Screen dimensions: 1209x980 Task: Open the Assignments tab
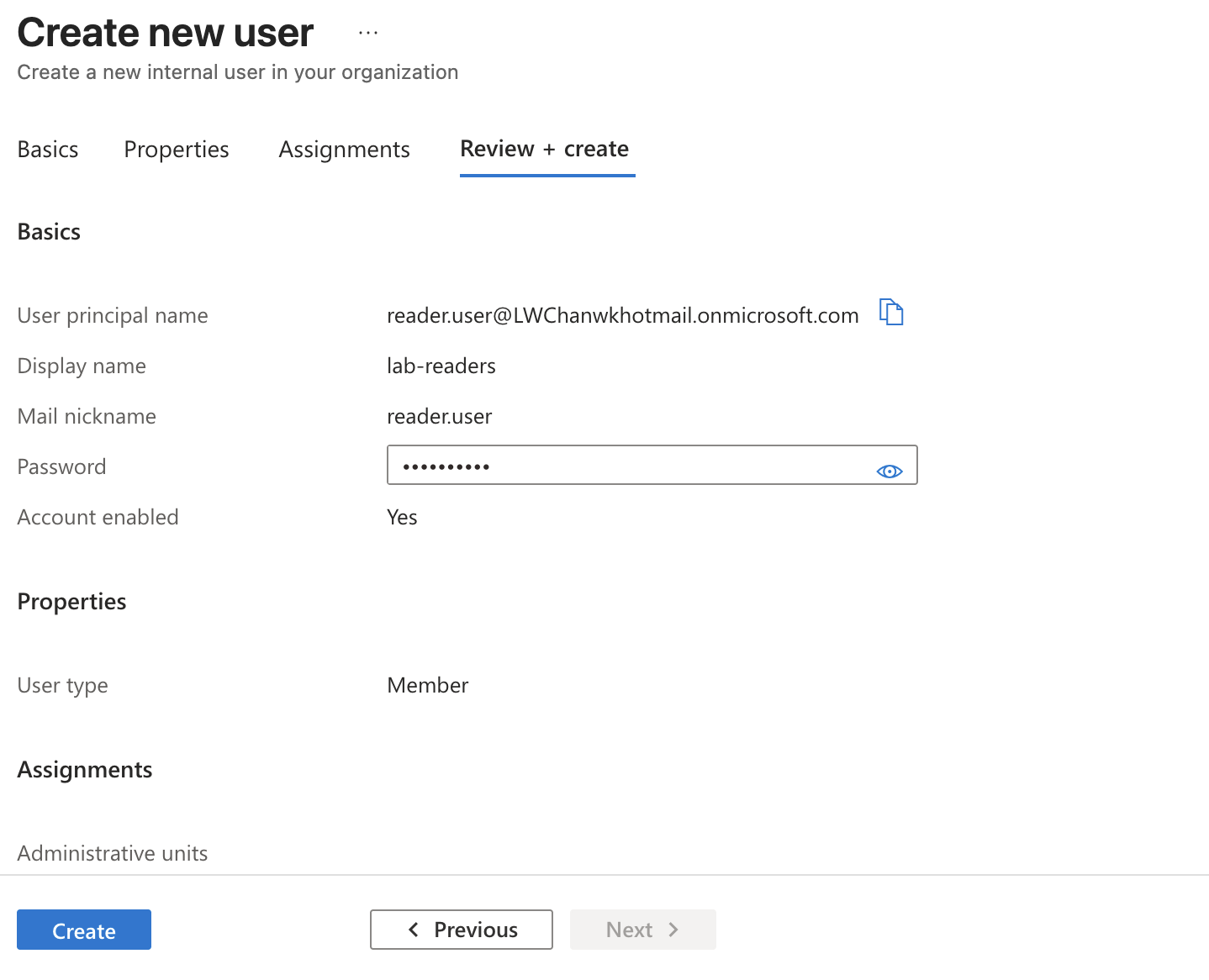[x=345, y=150]
